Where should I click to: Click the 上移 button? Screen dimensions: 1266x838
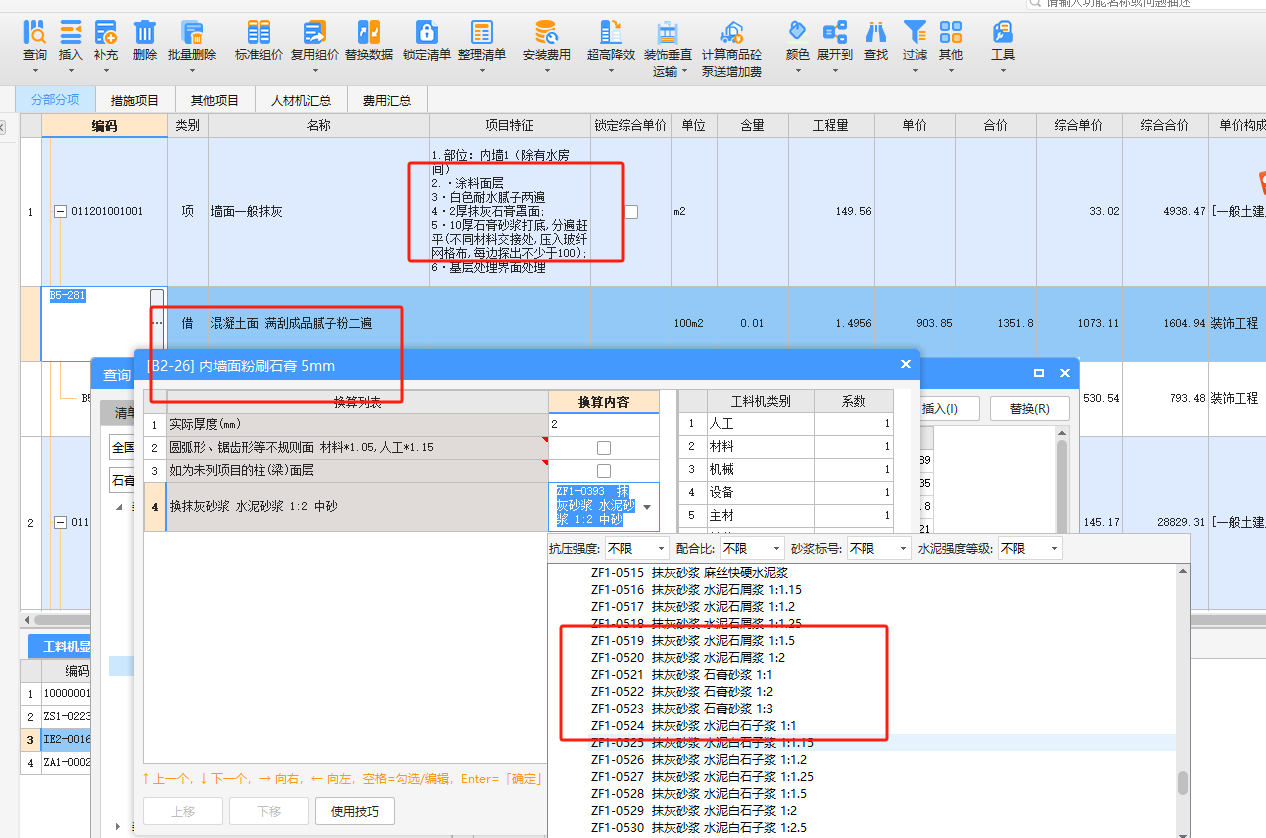coord(184,811)
